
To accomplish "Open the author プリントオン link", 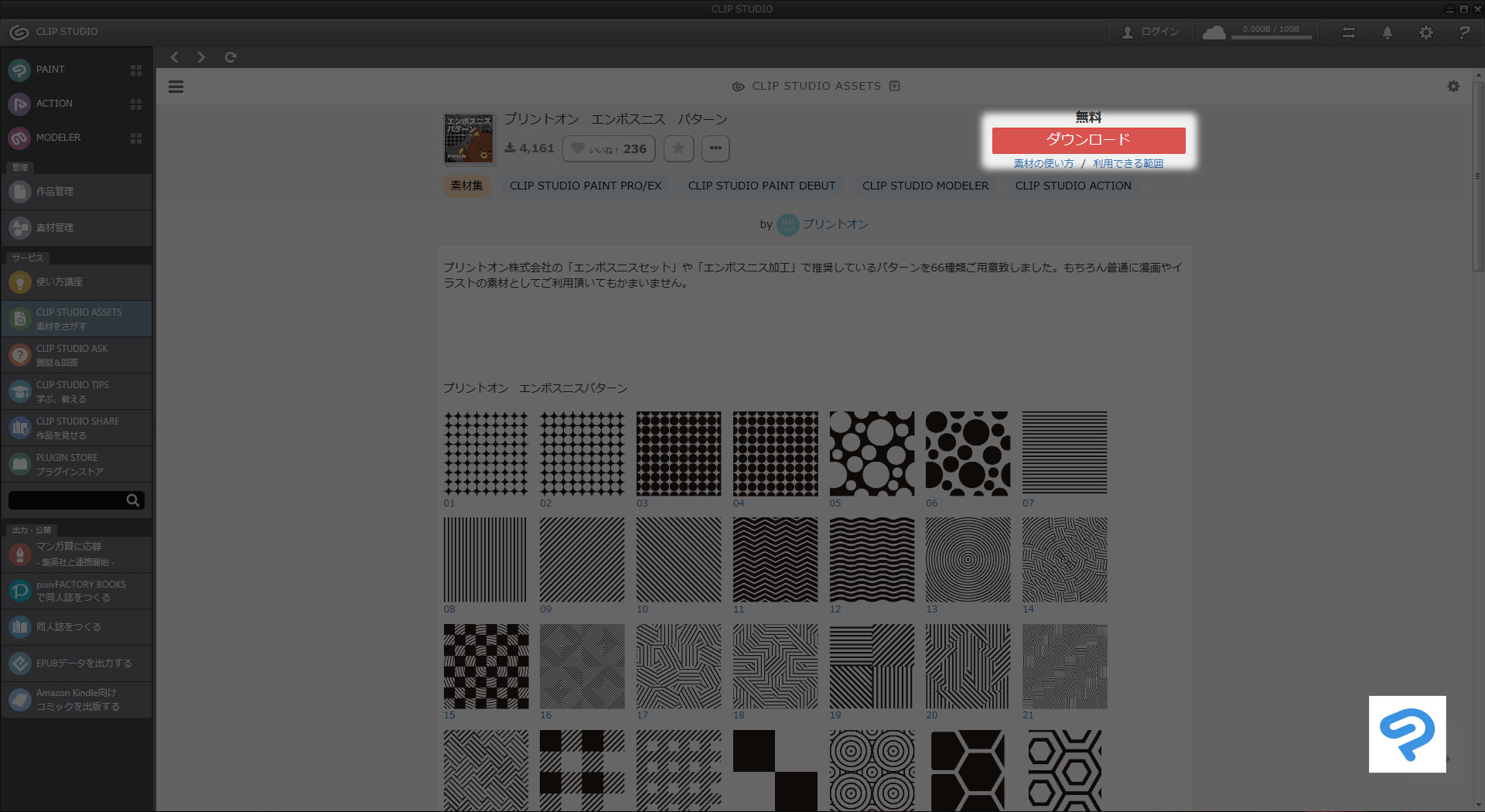I will pos(835,224).
